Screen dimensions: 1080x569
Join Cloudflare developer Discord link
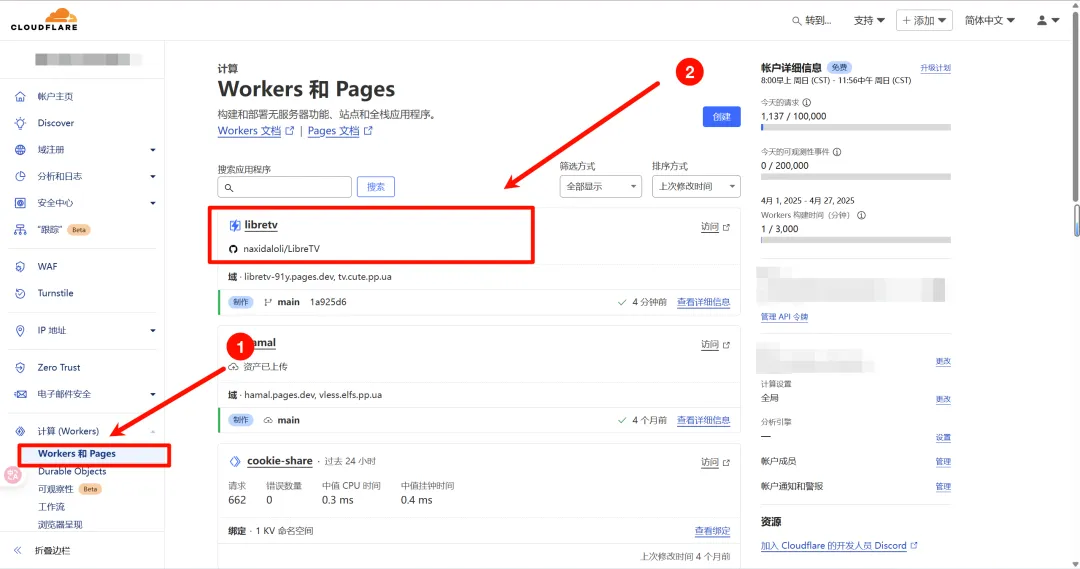(x=839, y=546)
